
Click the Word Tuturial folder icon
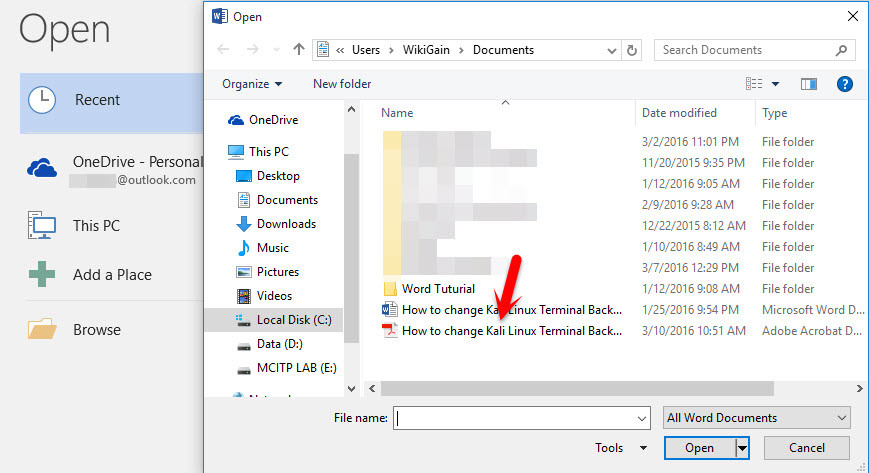coord(390,288)
